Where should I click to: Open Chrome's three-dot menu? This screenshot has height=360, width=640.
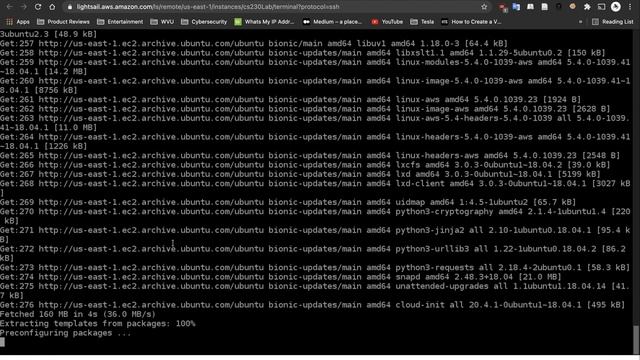coord(630,7)
